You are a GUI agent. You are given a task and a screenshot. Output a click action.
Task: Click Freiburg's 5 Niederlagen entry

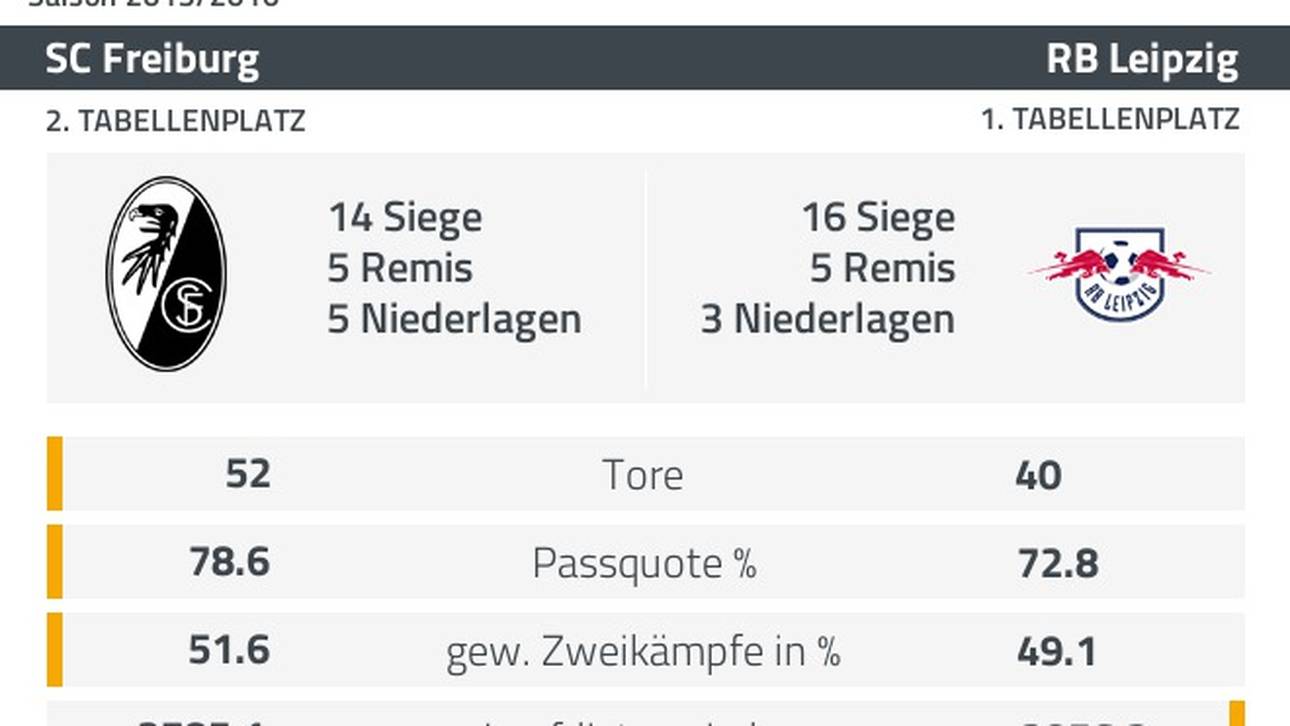pyautogui.click(x=454, y=320)
